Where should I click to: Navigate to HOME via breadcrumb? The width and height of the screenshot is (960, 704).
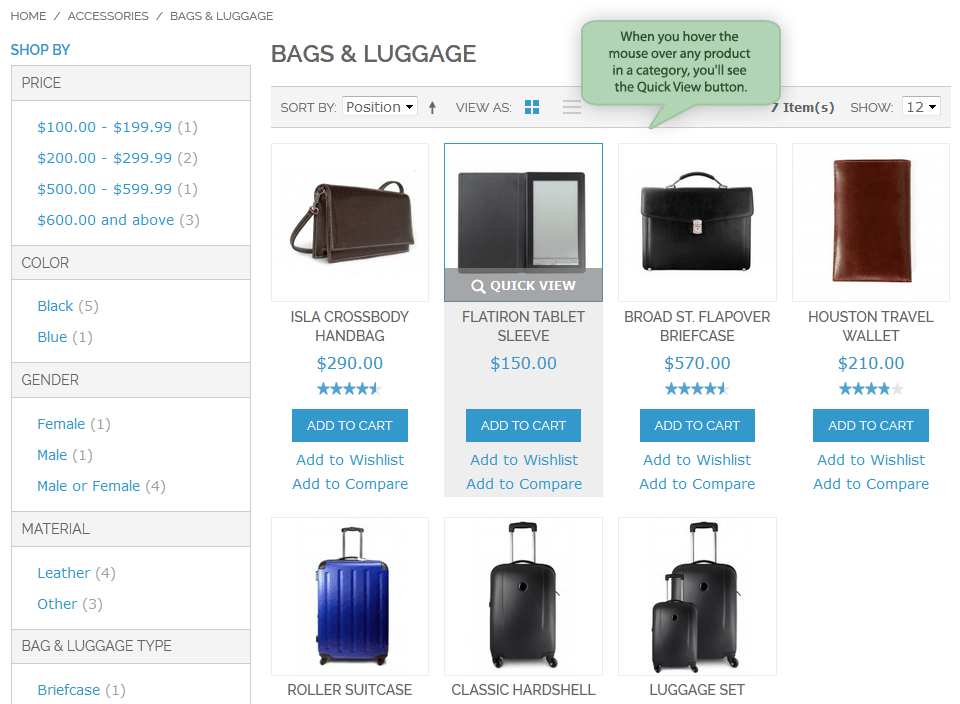point(28,16)
